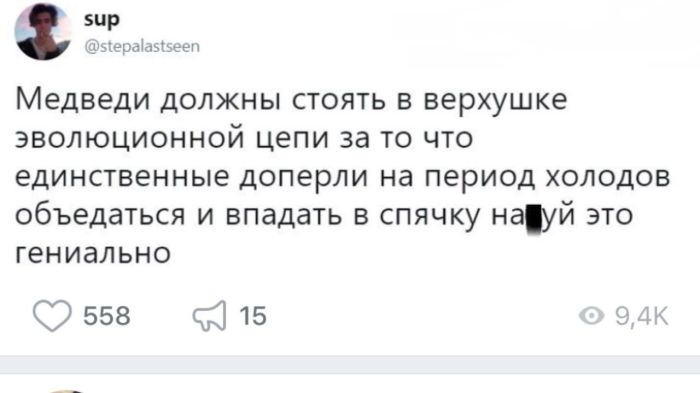Screen dimensions: 700x393
Task: Click the word гениально in the post
Action: coord(93,253)
